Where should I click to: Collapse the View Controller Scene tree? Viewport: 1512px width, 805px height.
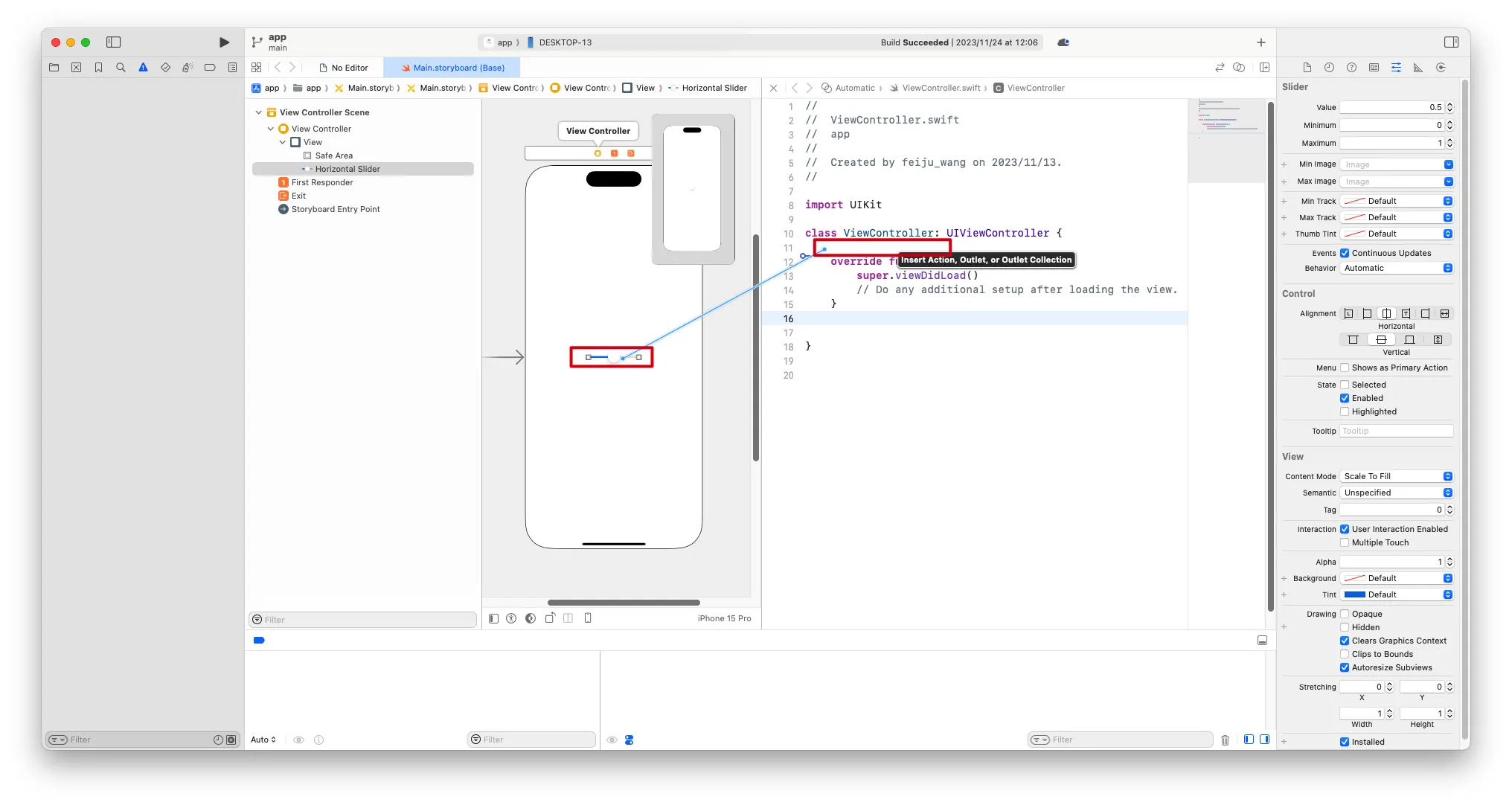tap(258, 112)
